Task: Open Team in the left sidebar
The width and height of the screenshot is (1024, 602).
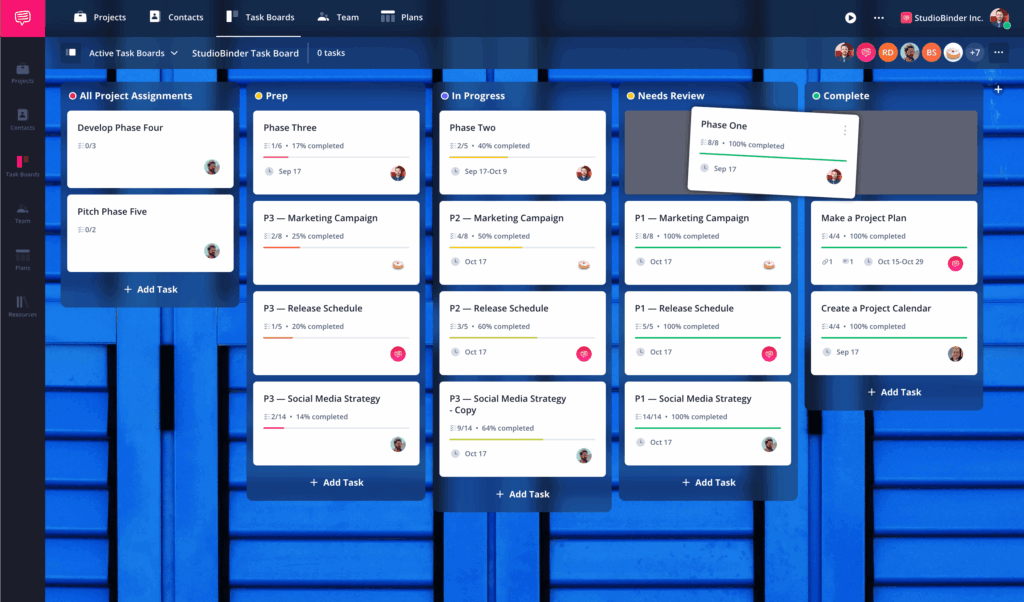Action: point(22,214)
